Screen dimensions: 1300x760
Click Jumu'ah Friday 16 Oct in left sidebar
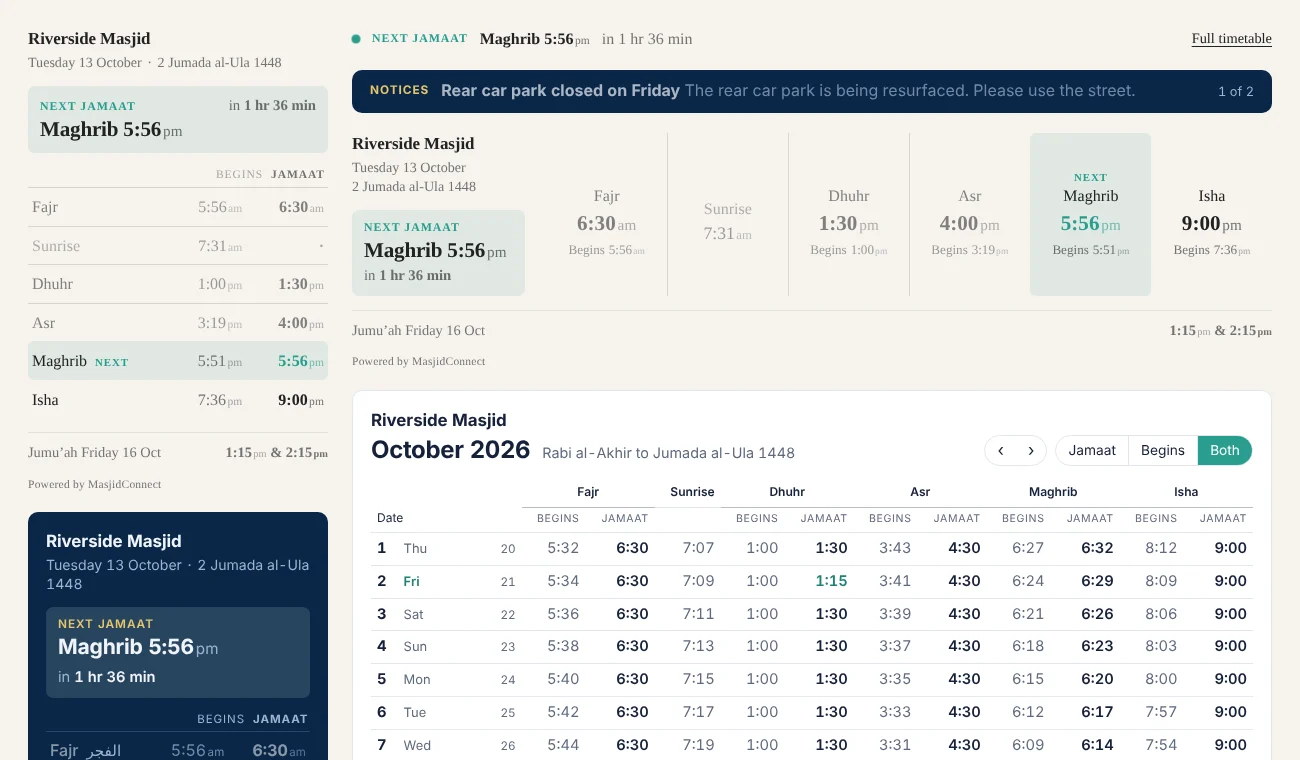95,452
